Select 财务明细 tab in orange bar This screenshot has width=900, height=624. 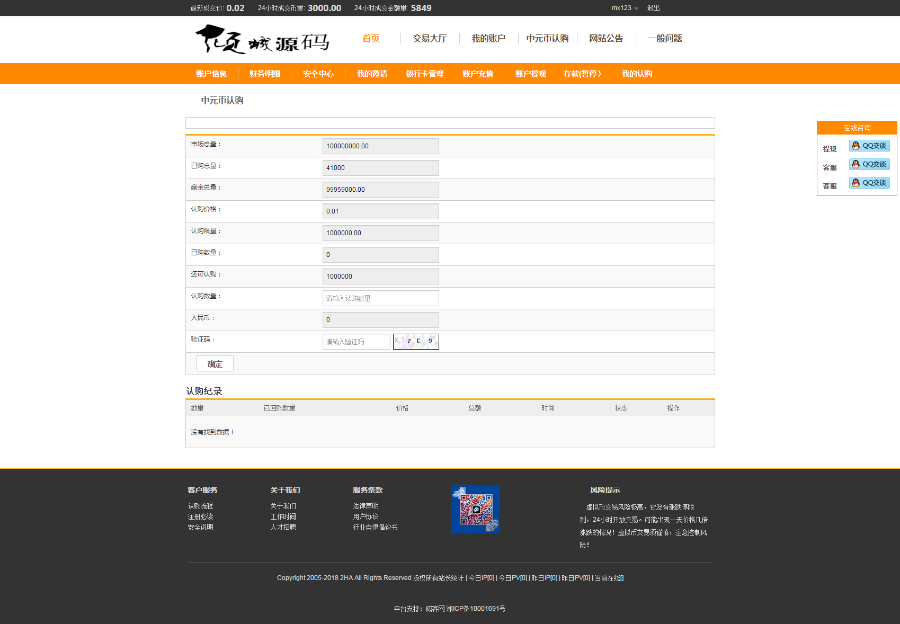[x=265, y=73]
